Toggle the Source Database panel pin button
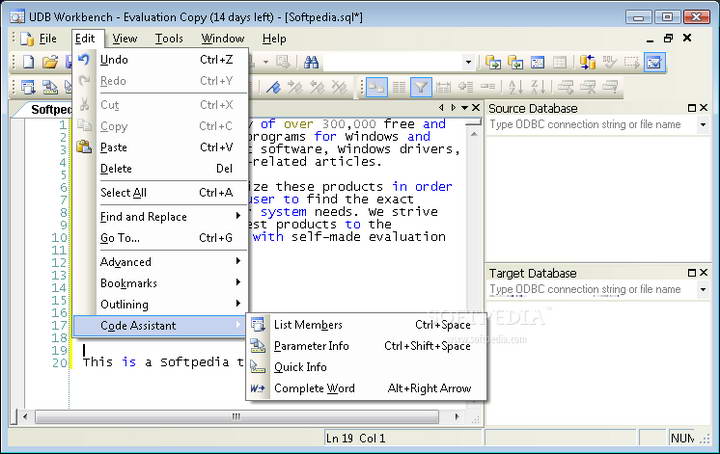720x454 pixels. point(691,108)
